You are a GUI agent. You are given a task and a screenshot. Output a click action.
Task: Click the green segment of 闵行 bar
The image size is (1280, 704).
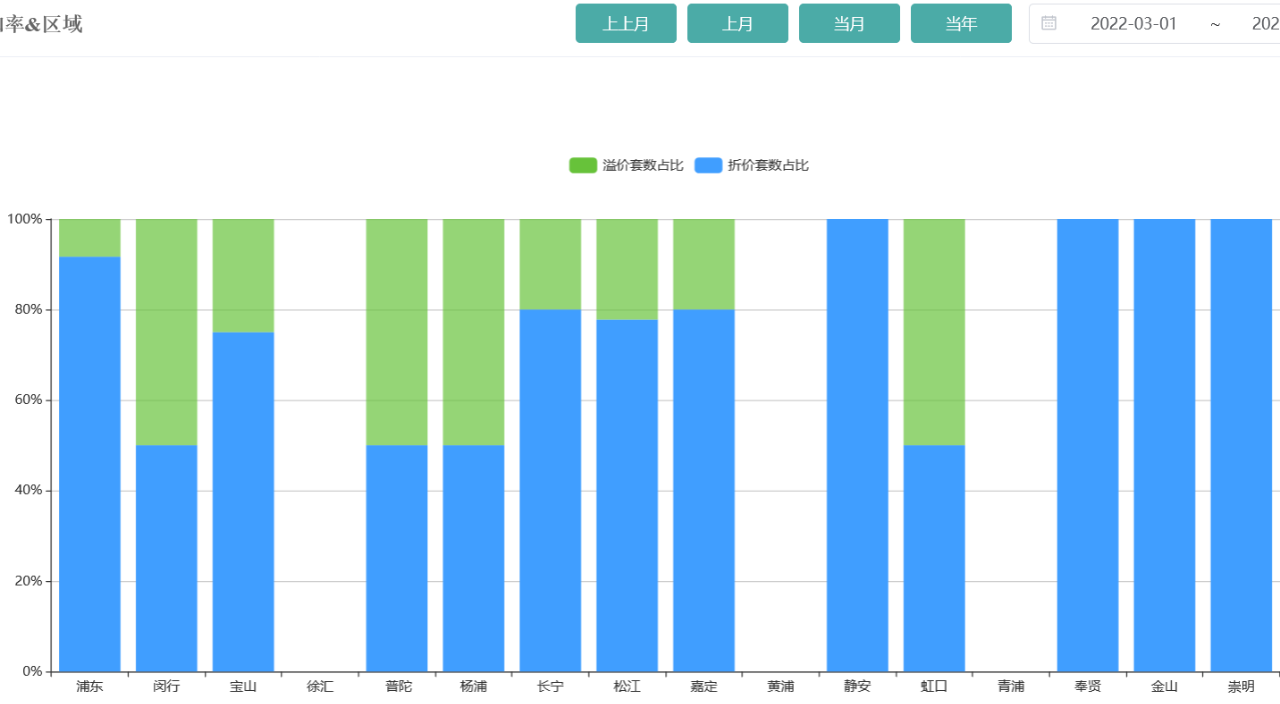[x=166, y=332]
